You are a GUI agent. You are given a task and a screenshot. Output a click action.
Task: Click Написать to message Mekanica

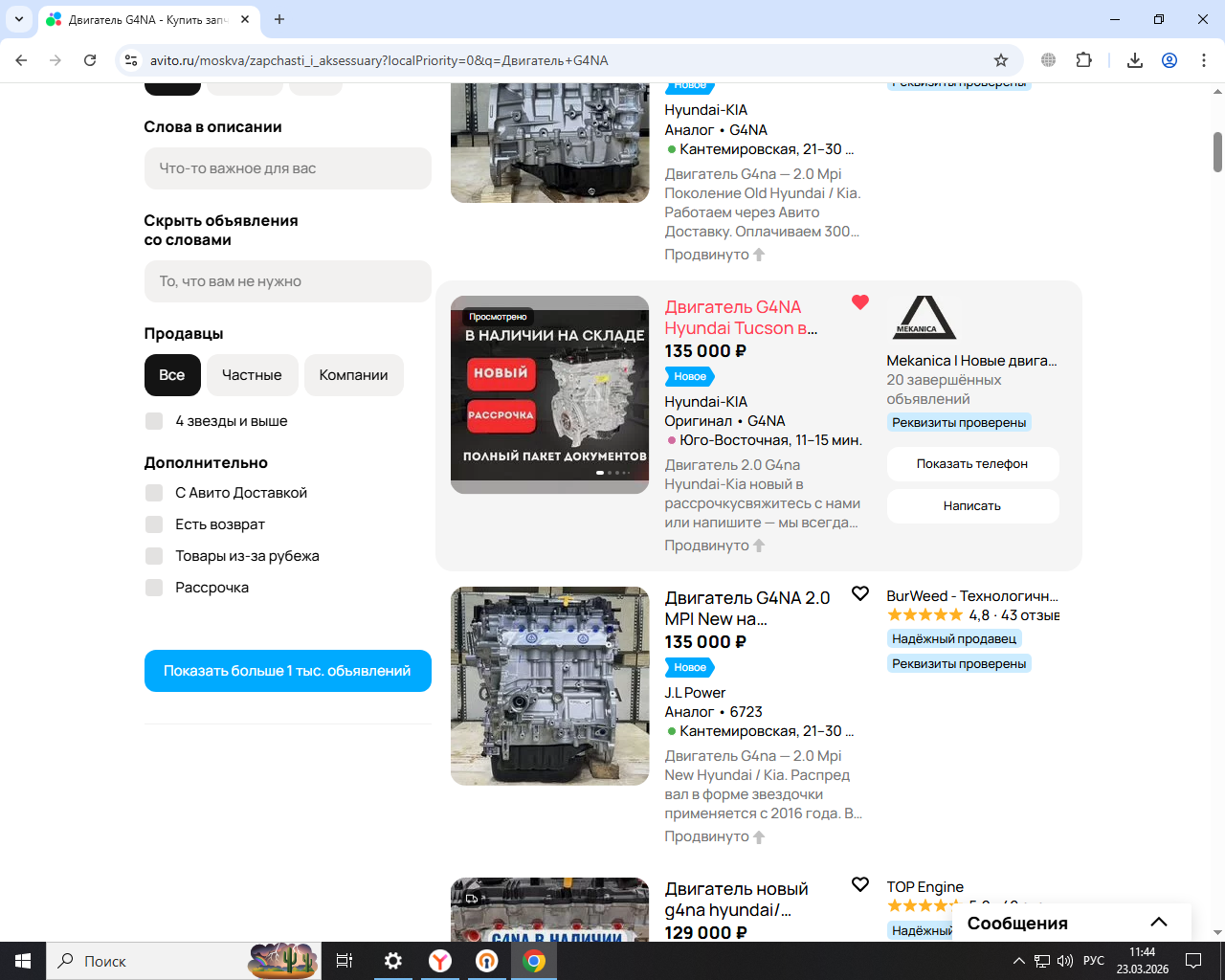972,506
